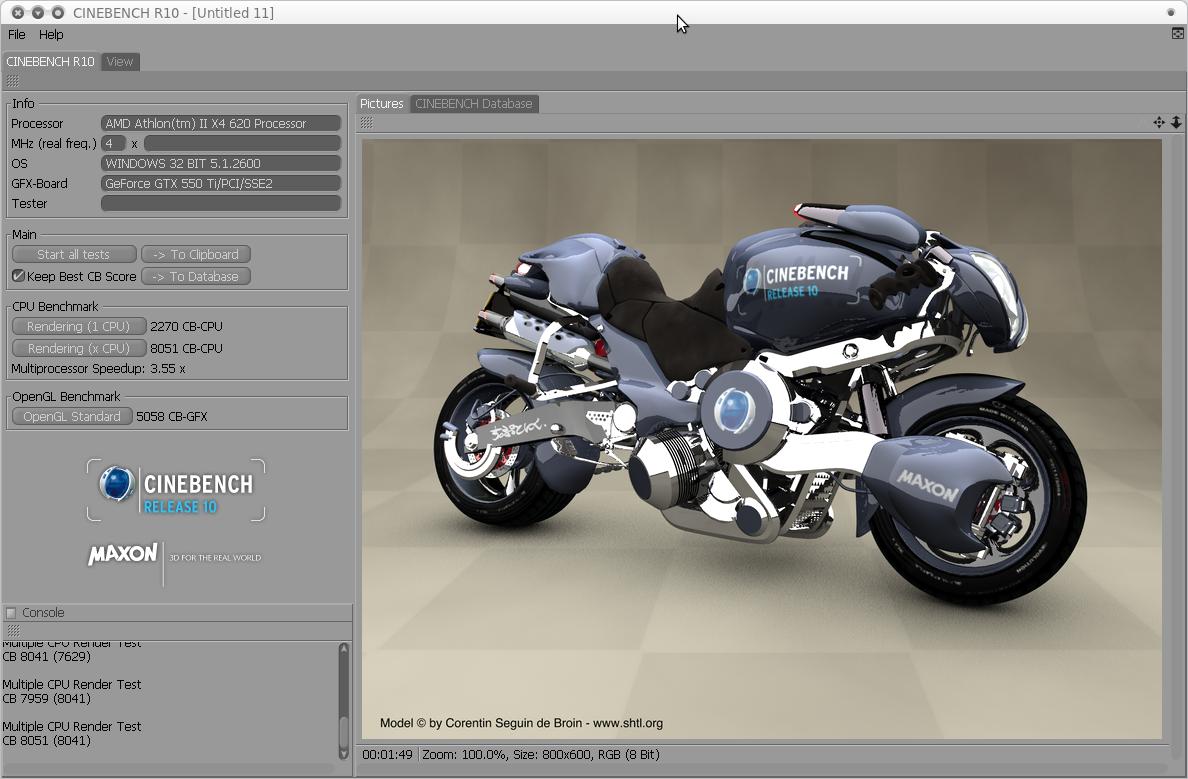Click the OS field
Screen dimensions: 1188x779
click(221, 164)
